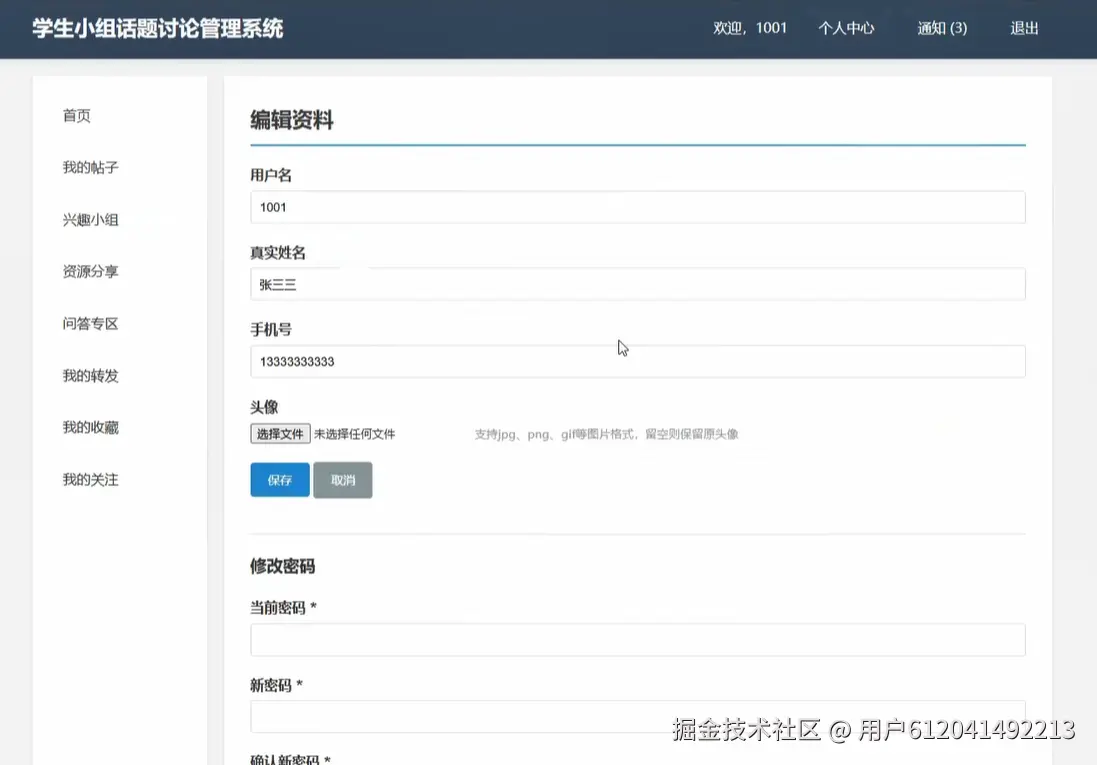Open 我的转发 from the sidebar
Image resolution: width=1097 pixels, height=765 pixels.
pos(89,375)
